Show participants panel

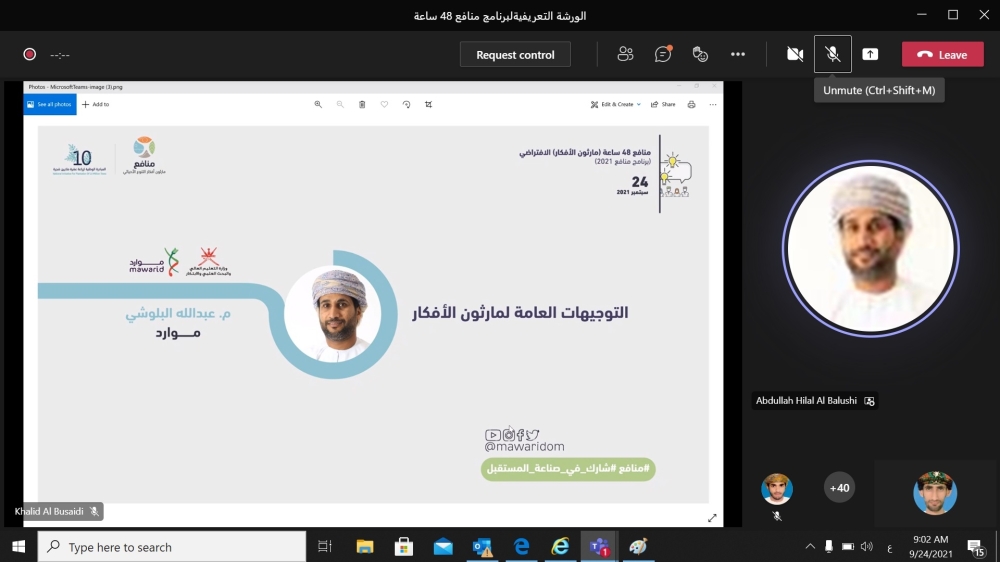625,54
